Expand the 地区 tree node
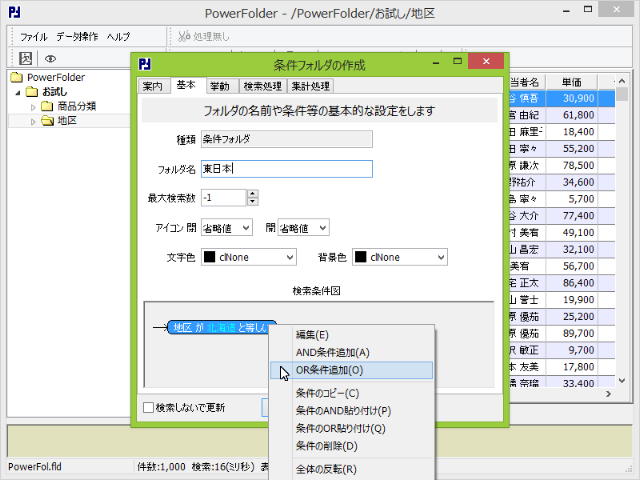 point(33,122)
